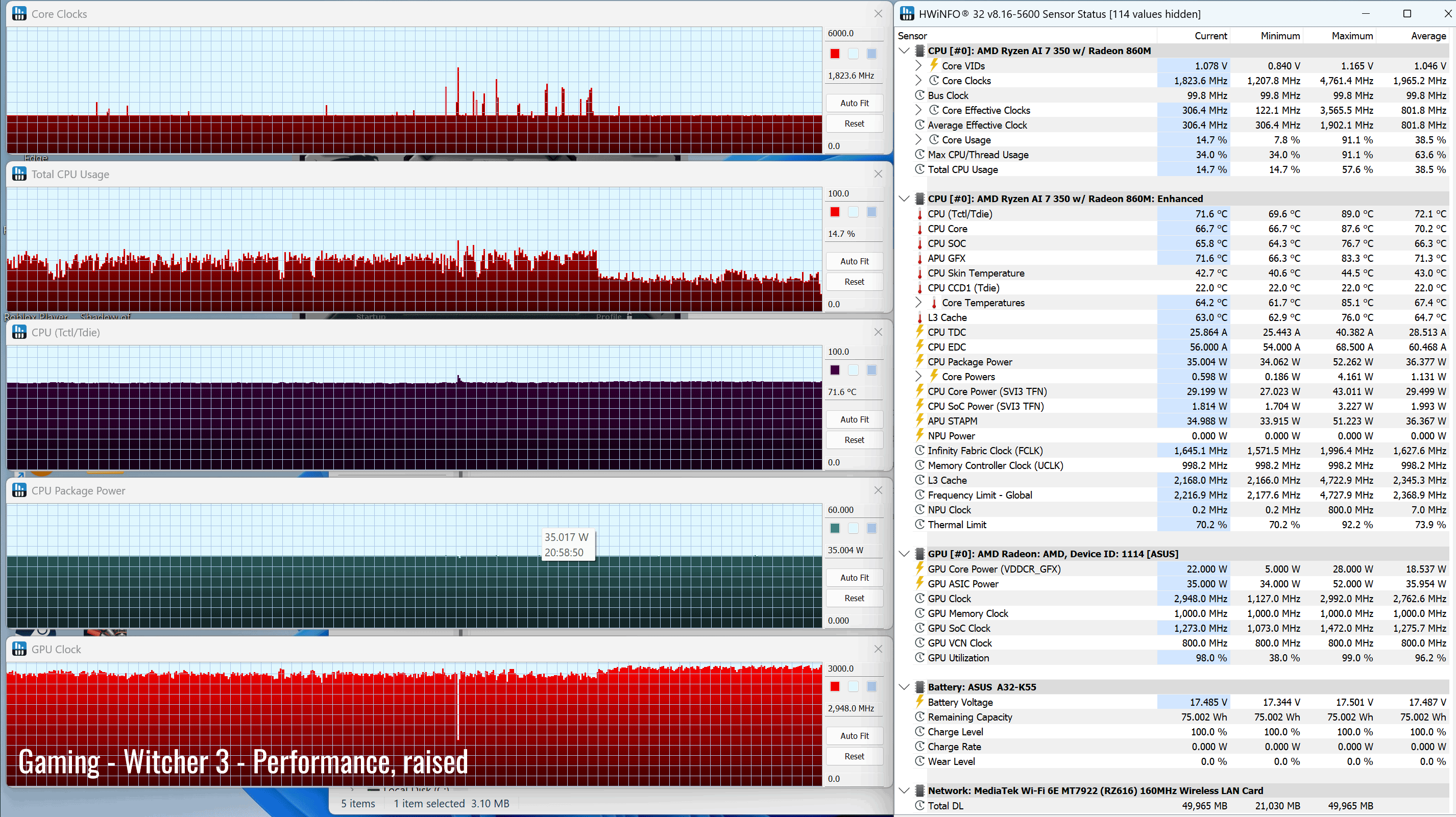Viewport: 1456px width, 817px height.
Task: Click the HWiNFO icon in CPU Package Power title bar
Action: (19, 490)
